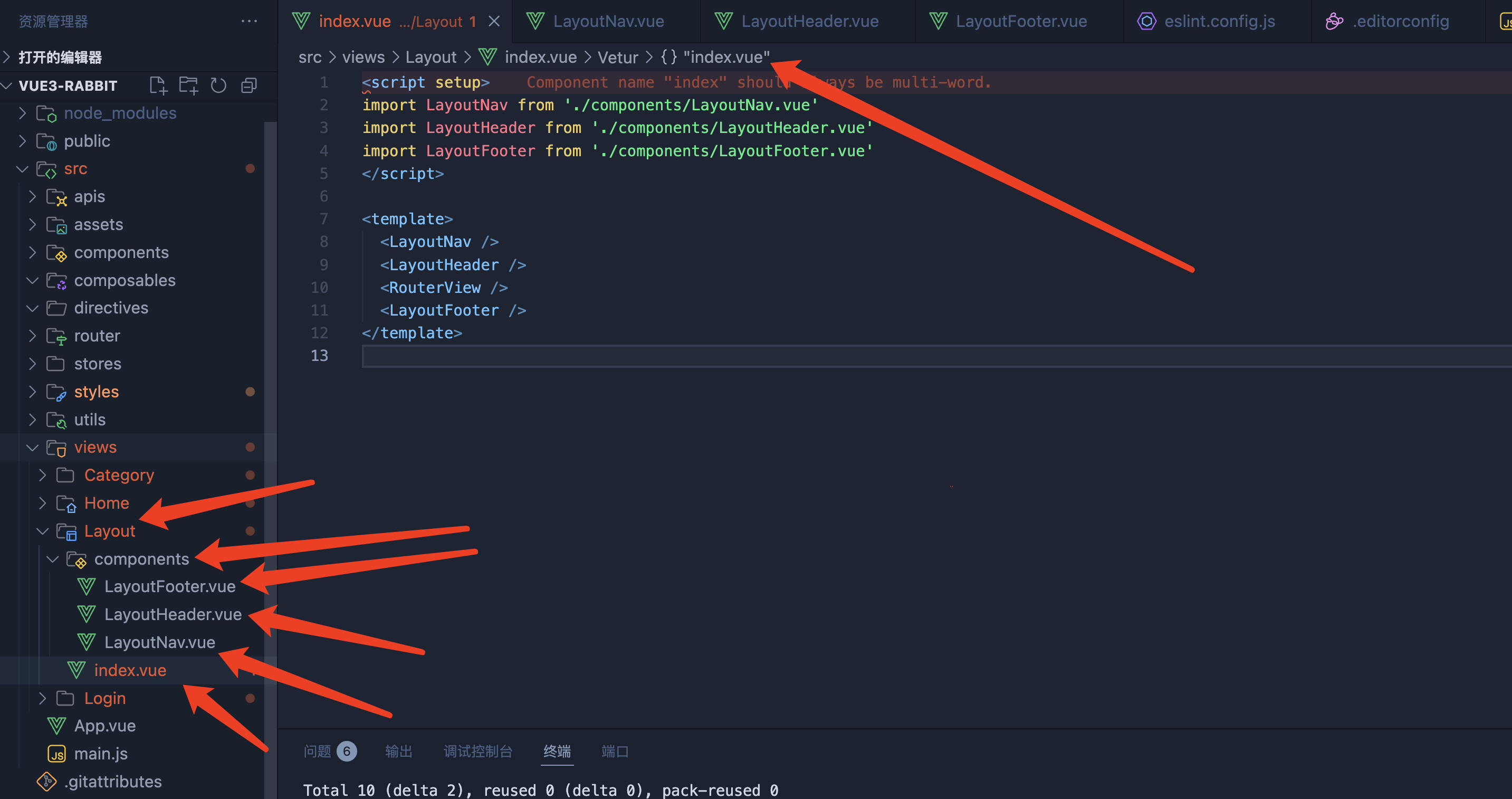Open the explorer three-dot more actions menu
The image size is (1512, 799).
coord(249,21)
